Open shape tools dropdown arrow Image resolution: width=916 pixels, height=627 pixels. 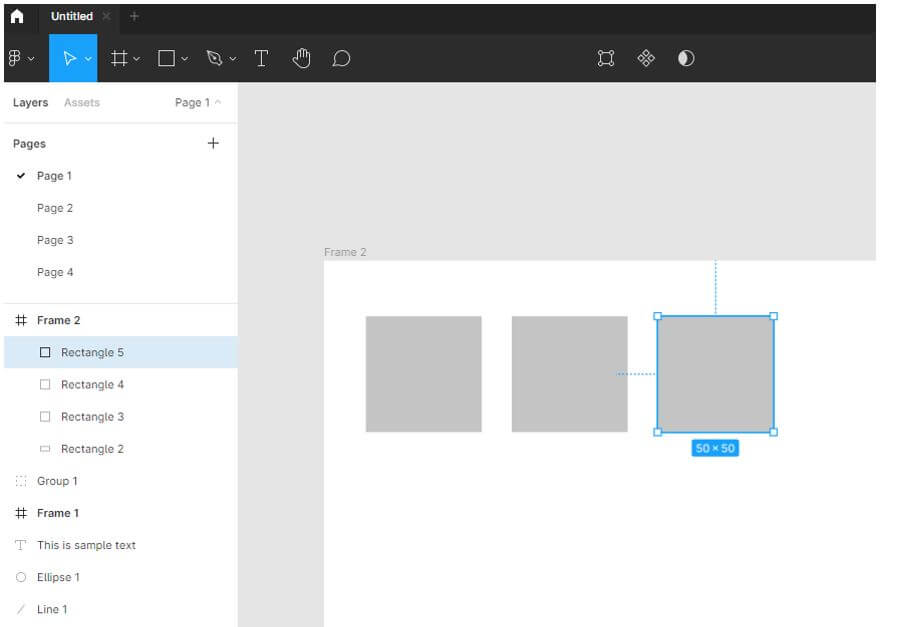[x=185, y=58]
